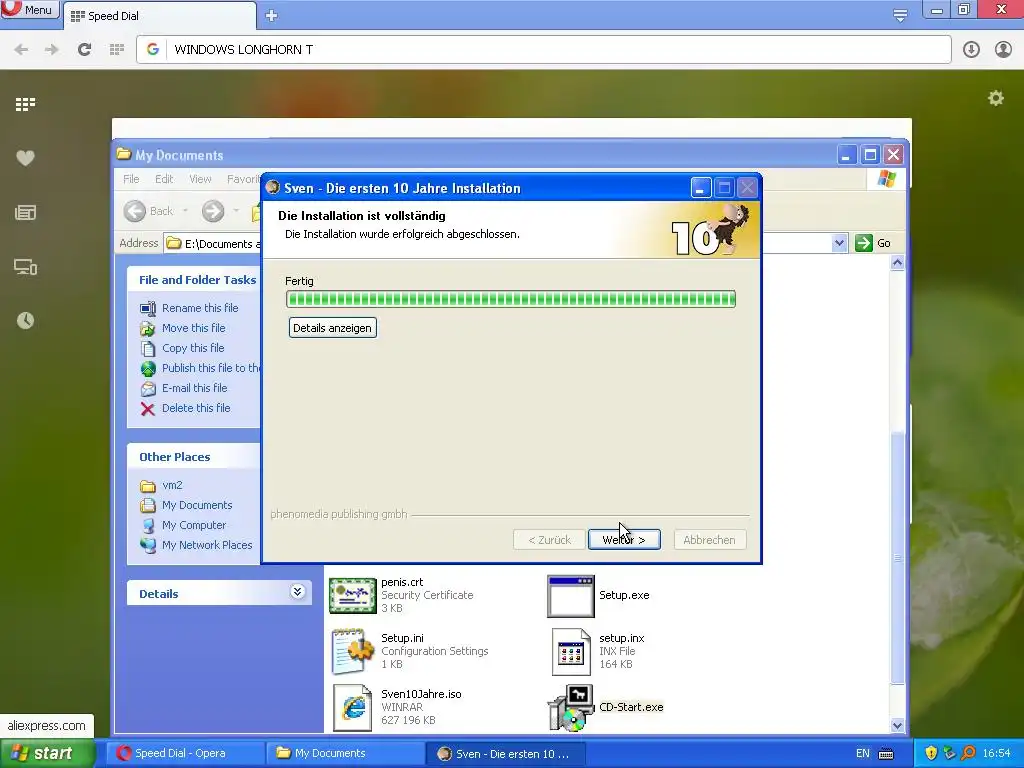Viewport: 1024px width, 768px height.
Task: Click Copy this file
Action: point(193,348)
